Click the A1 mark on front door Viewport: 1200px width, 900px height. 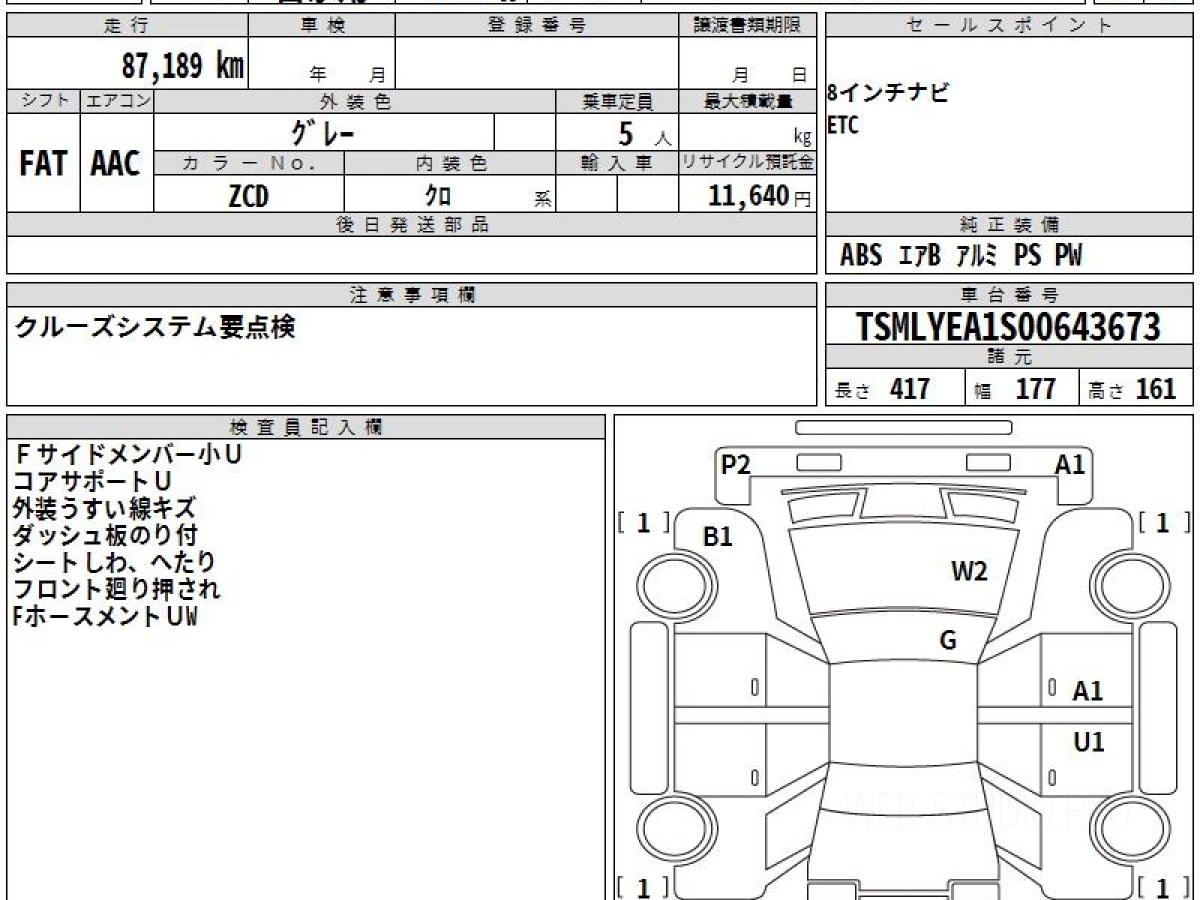tap(1088, 691)
